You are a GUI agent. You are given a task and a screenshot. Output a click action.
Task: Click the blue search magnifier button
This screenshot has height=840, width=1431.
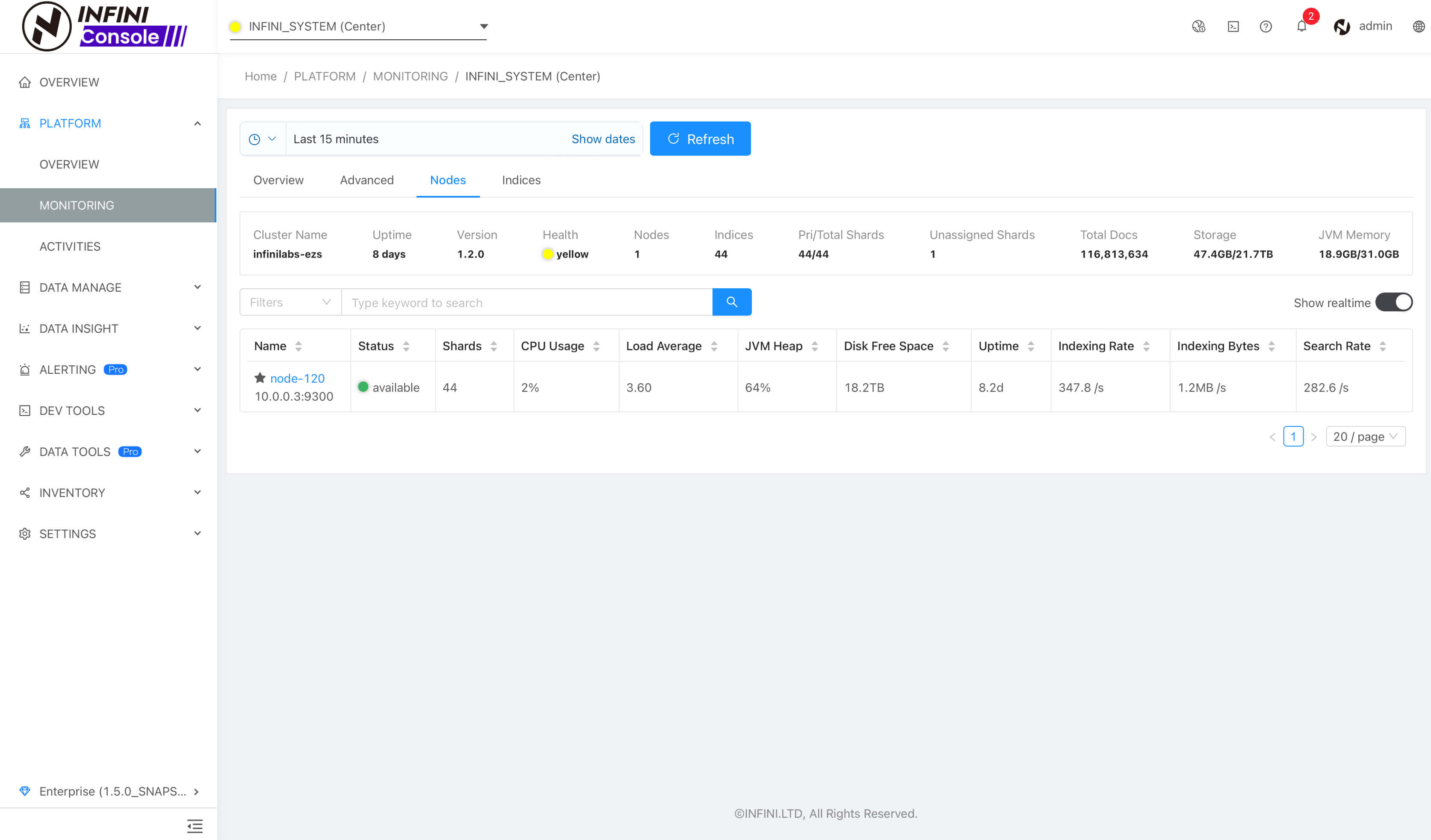coord(731,302)
